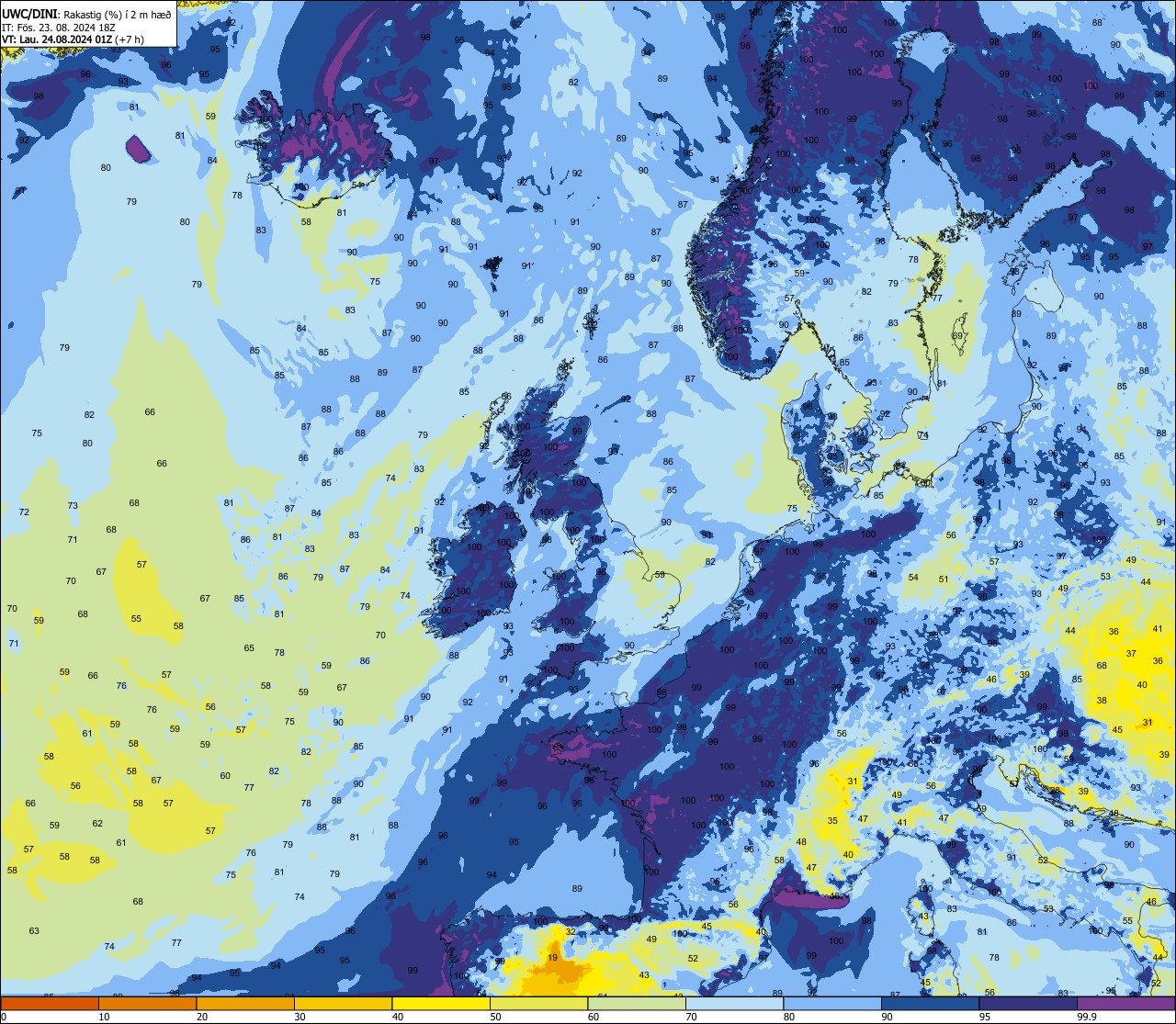The width and height of the screenshot is (1176, 1024).
Task: Click the 'UWC/DINI' model name in header
Action: (x=29, y=15)
